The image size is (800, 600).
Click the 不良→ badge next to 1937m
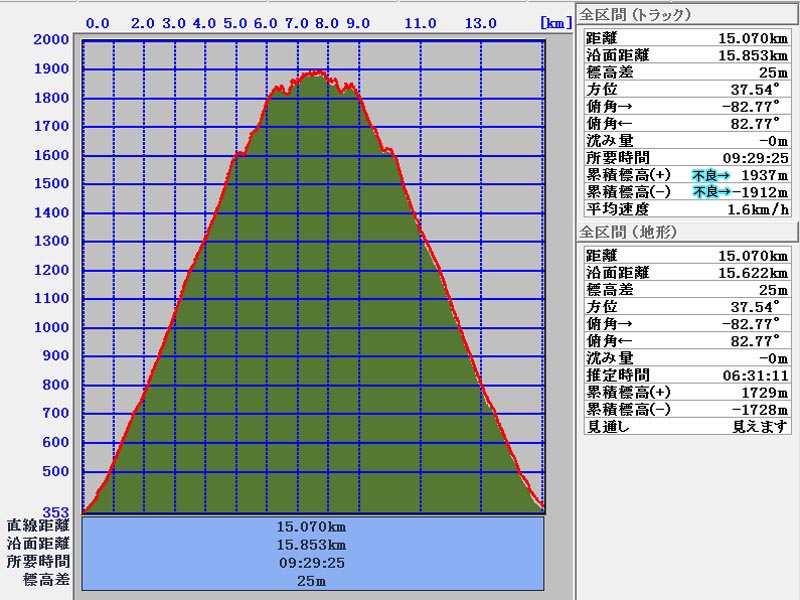(x=710, y=175)
